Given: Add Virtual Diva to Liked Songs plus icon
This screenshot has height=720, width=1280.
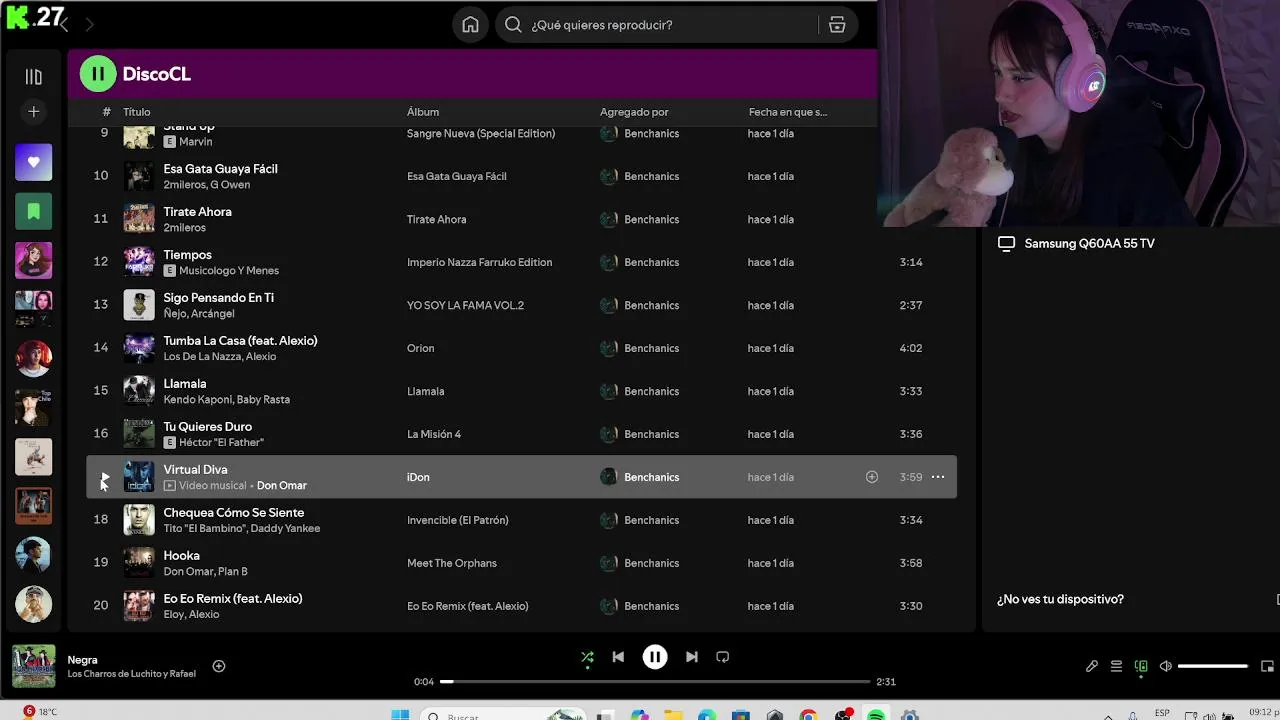Looking at the screenshot, I should (x=872, y=477).
